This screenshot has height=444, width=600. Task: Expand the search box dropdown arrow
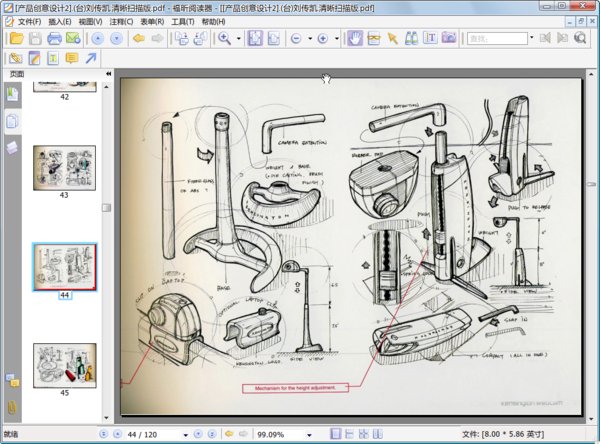tap(531, 38)
